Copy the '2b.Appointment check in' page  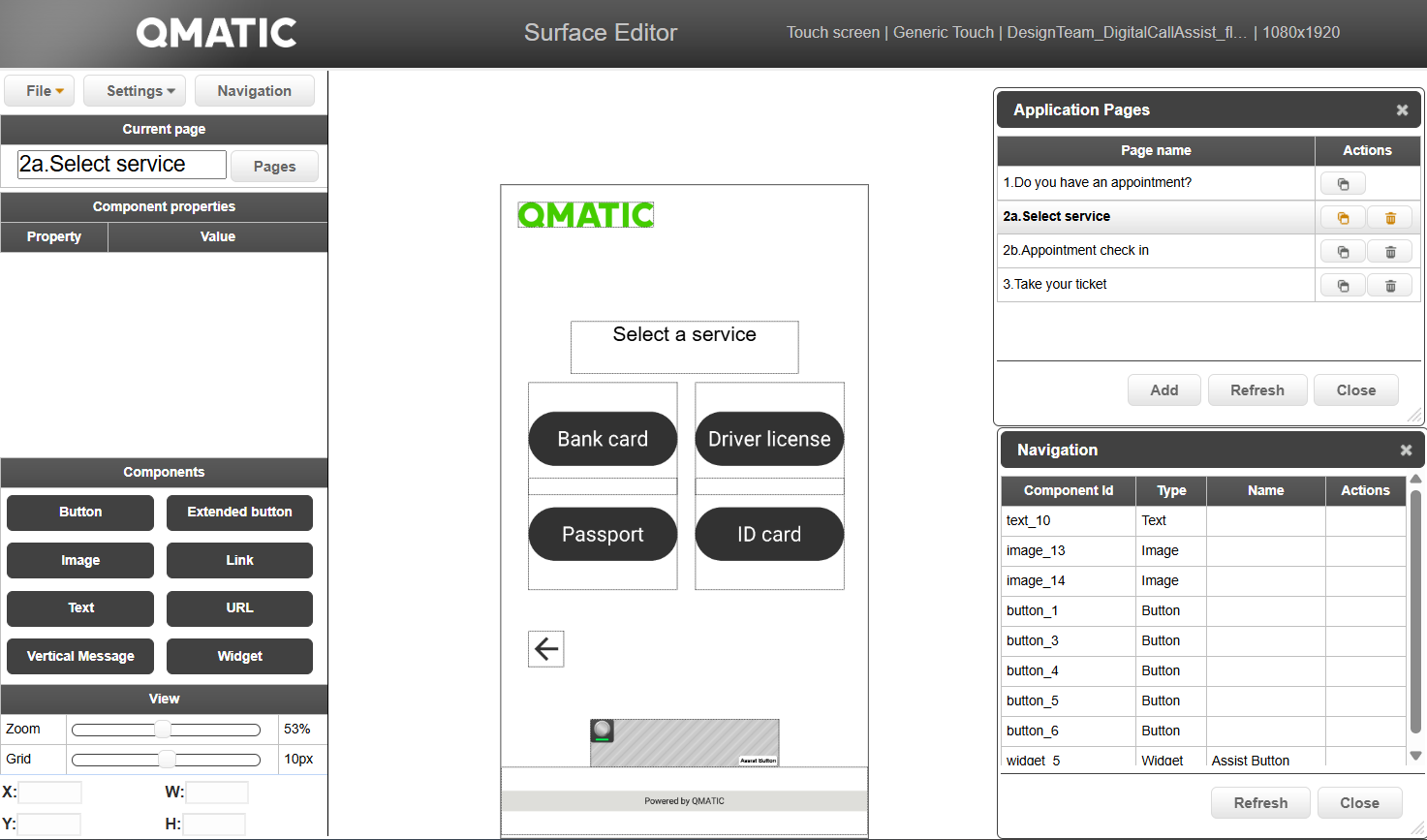tap(1343, 252)
